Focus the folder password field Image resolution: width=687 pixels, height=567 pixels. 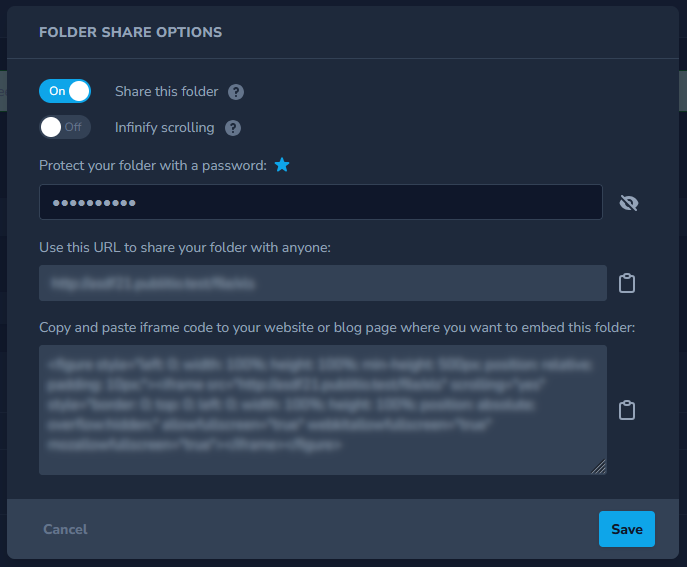pos(321,202)
